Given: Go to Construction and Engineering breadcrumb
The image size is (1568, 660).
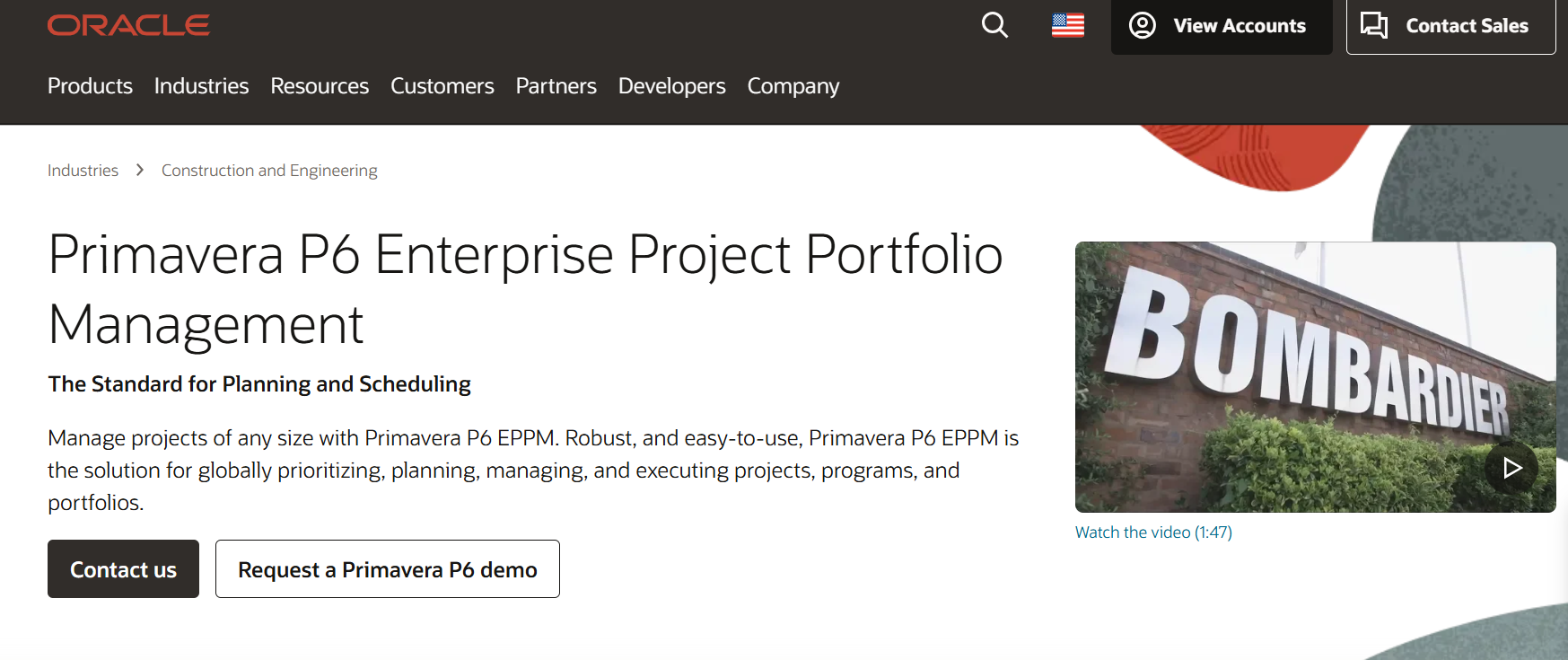Looking at the screenshot, I should [269, 171].
